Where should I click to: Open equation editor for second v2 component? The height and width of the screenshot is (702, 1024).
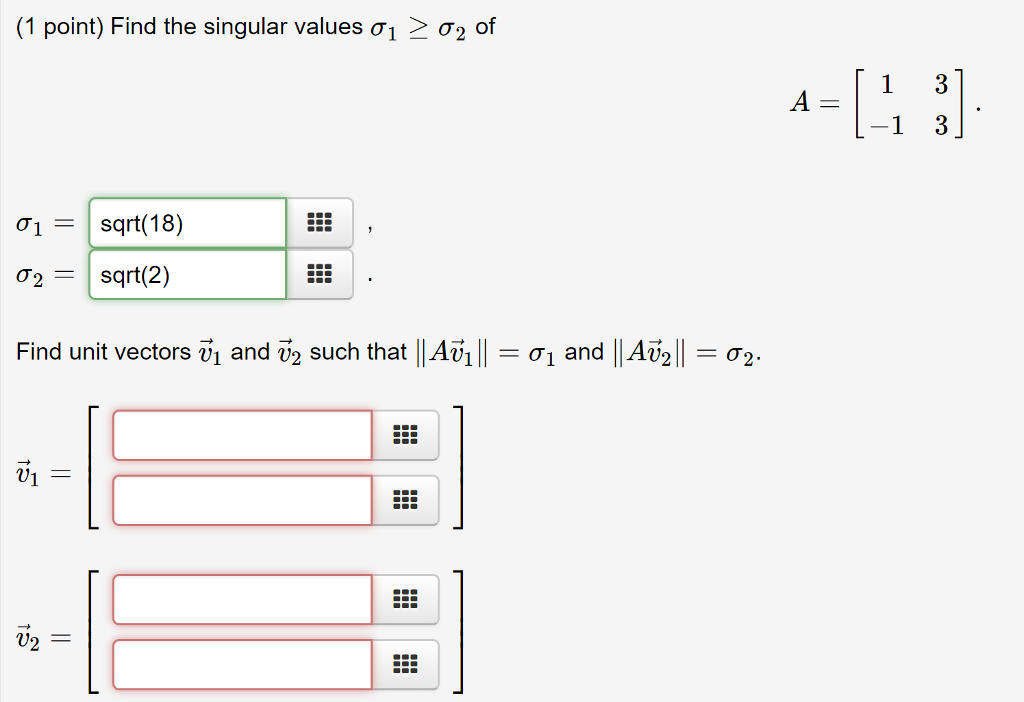tap(406, 664)
